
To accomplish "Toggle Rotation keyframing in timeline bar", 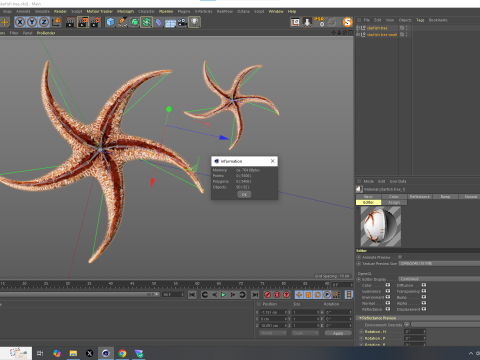I will click(318, 295).
